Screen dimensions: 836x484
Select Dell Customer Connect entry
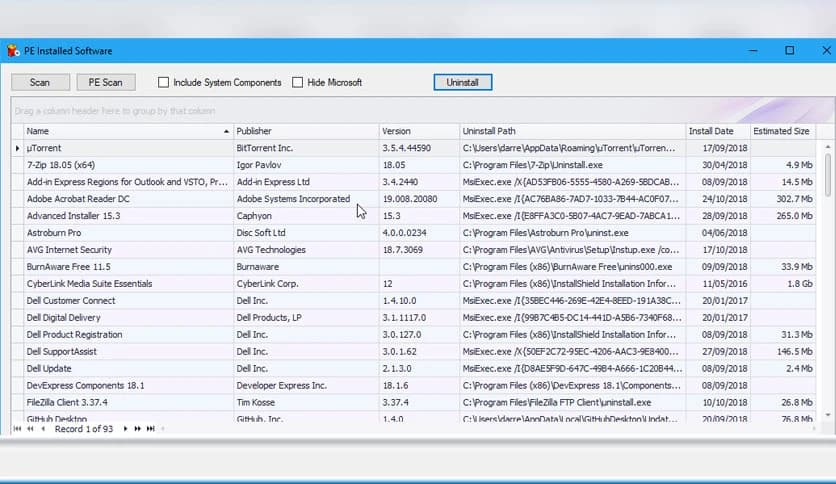point(71,301)
